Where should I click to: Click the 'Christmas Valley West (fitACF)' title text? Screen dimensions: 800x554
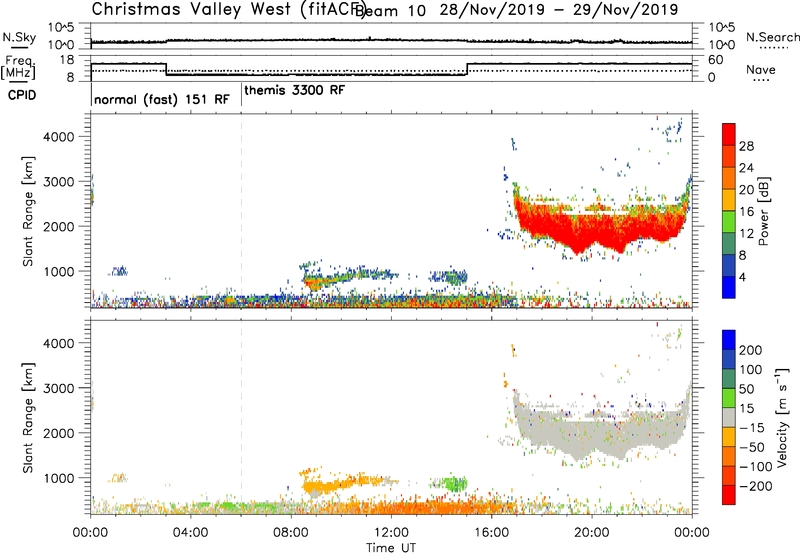[x=228, y=10]
